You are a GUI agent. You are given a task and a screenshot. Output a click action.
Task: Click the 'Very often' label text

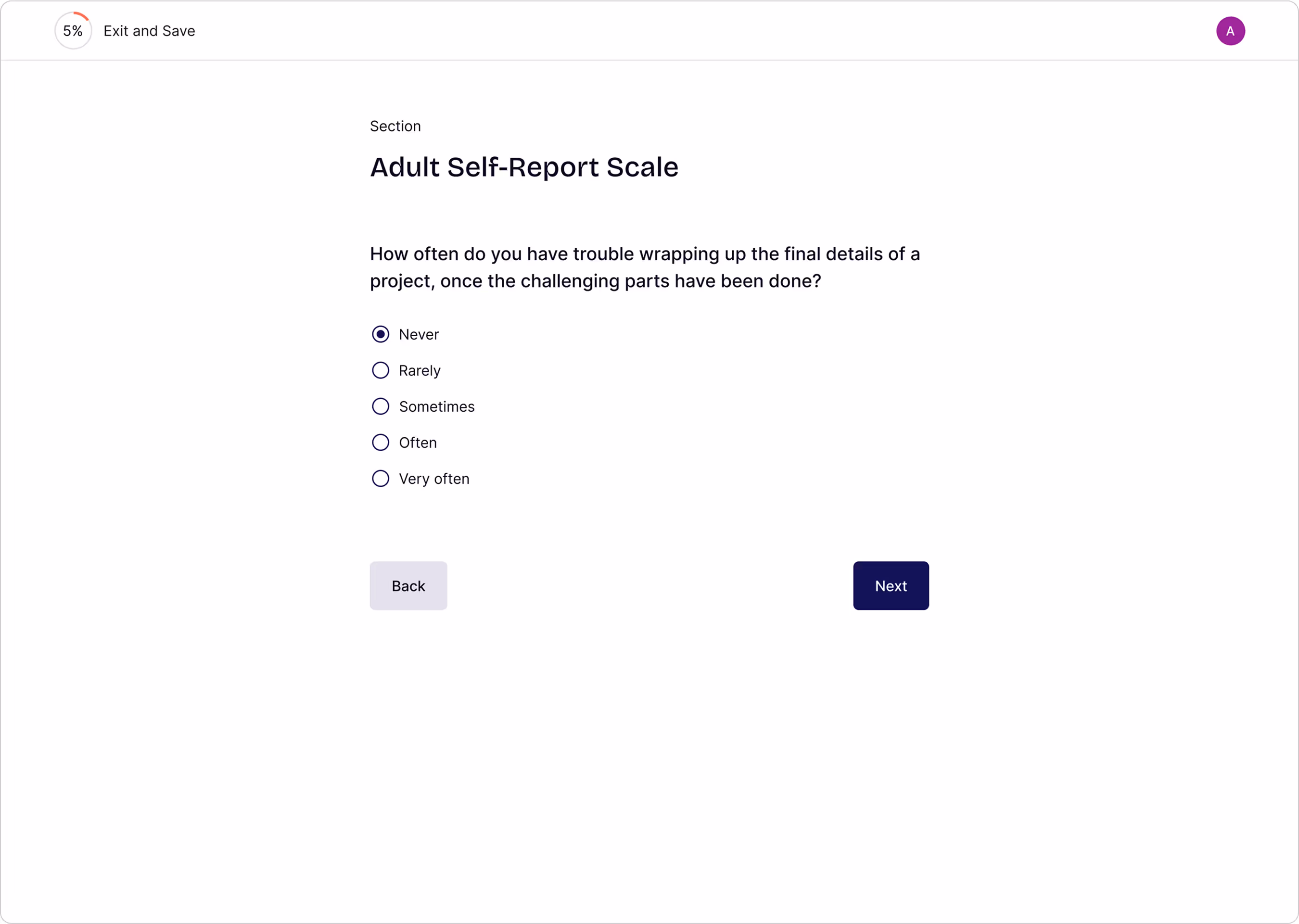pos(434,479)
